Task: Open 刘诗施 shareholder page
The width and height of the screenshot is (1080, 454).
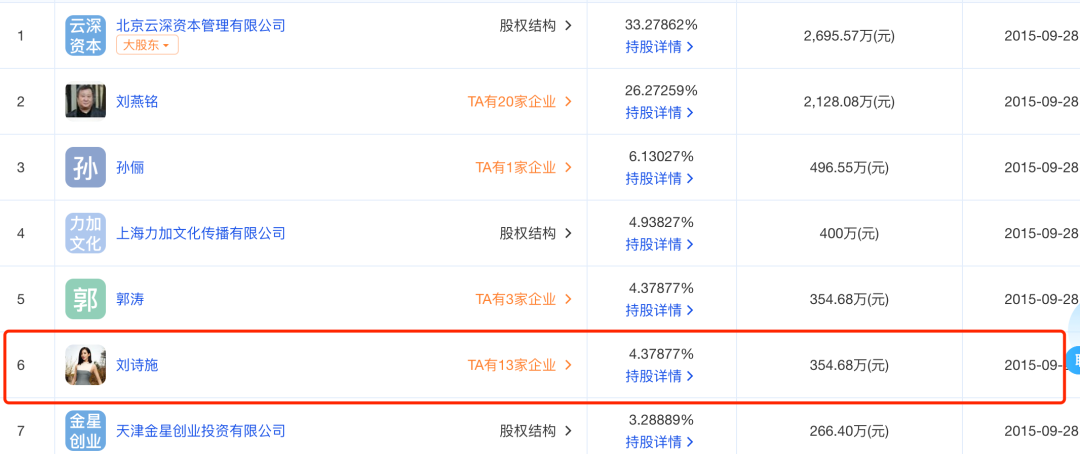Action: (x=137, y=365)
